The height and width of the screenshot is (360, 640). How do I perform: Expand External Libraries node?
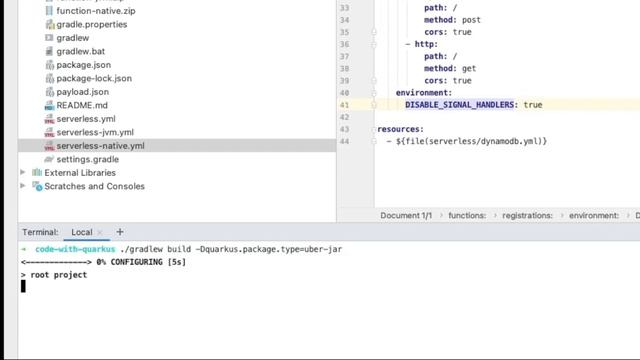(x=23, y=172)
